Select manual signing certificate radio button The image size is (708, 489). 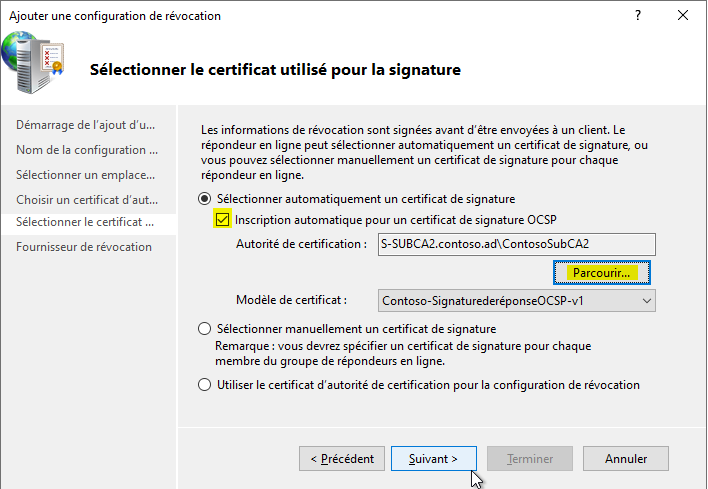coord(205,329)
